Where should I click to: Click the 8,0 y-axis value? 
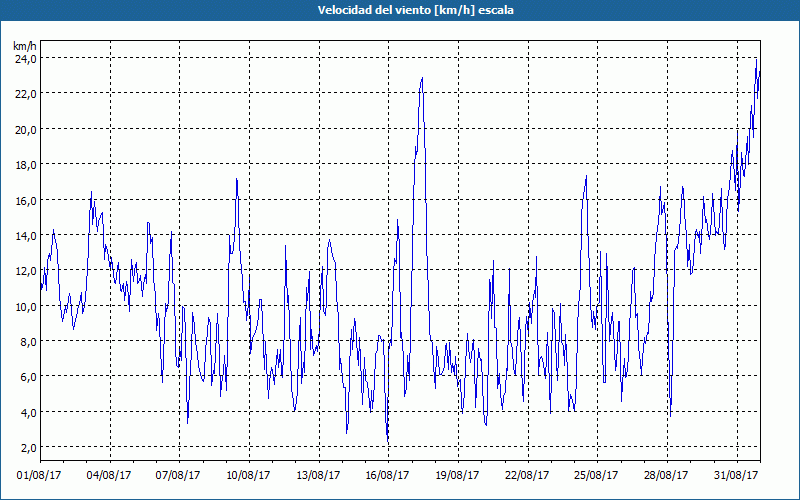[x=28, y=342]
